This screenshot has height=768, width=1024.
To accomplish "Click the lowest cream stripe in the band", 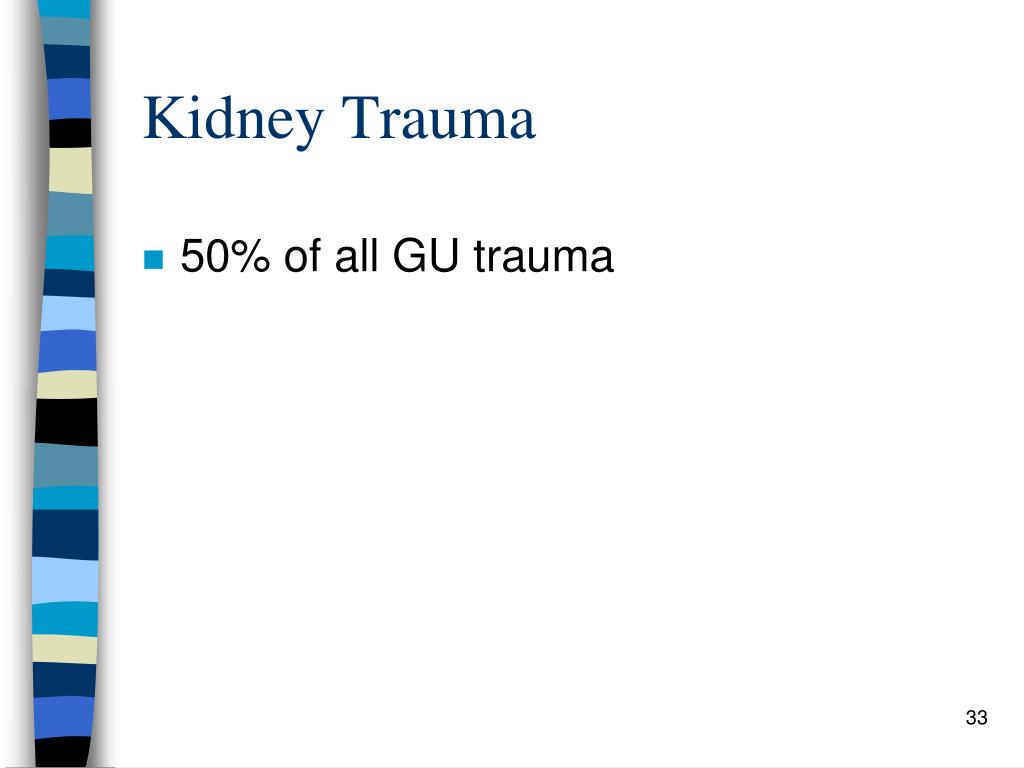I will pos(65,649).
